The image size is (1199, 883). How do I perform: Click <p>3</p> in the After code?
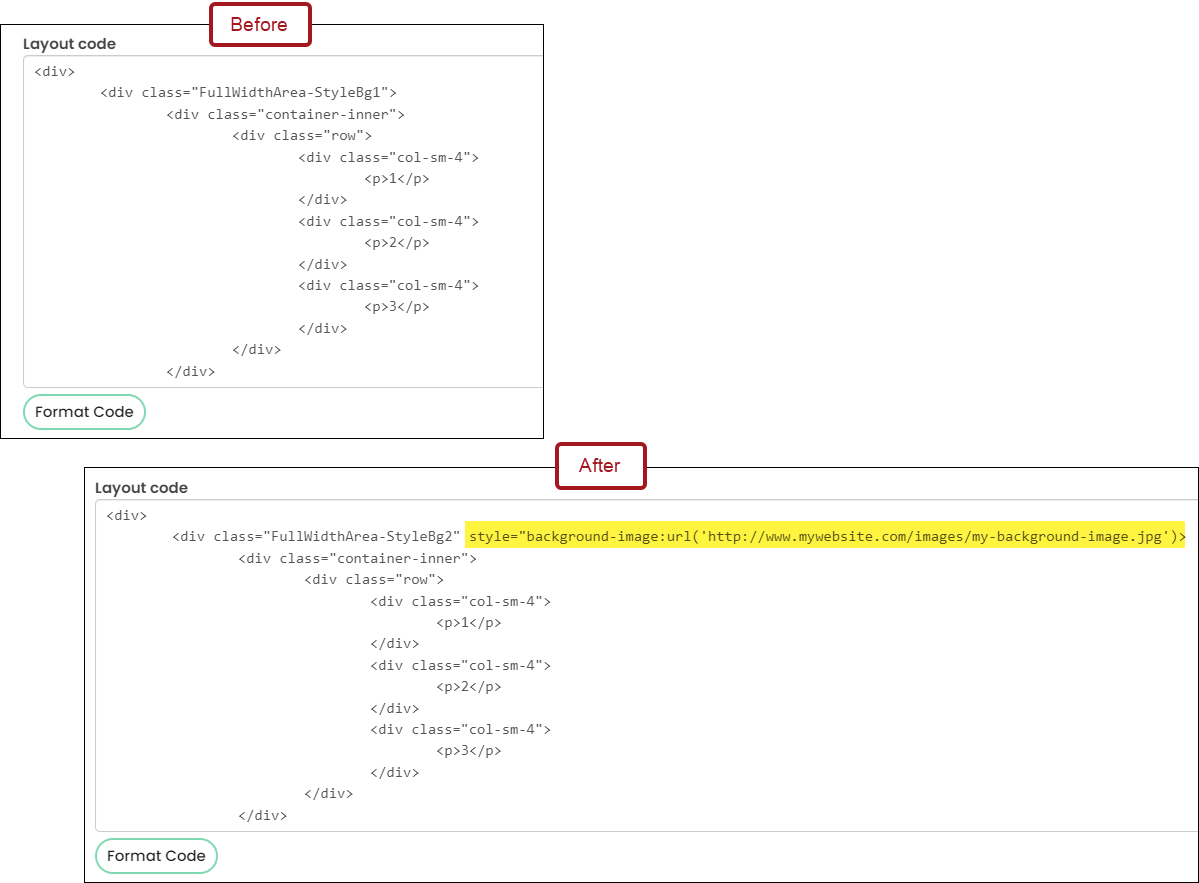click(469, 752)
